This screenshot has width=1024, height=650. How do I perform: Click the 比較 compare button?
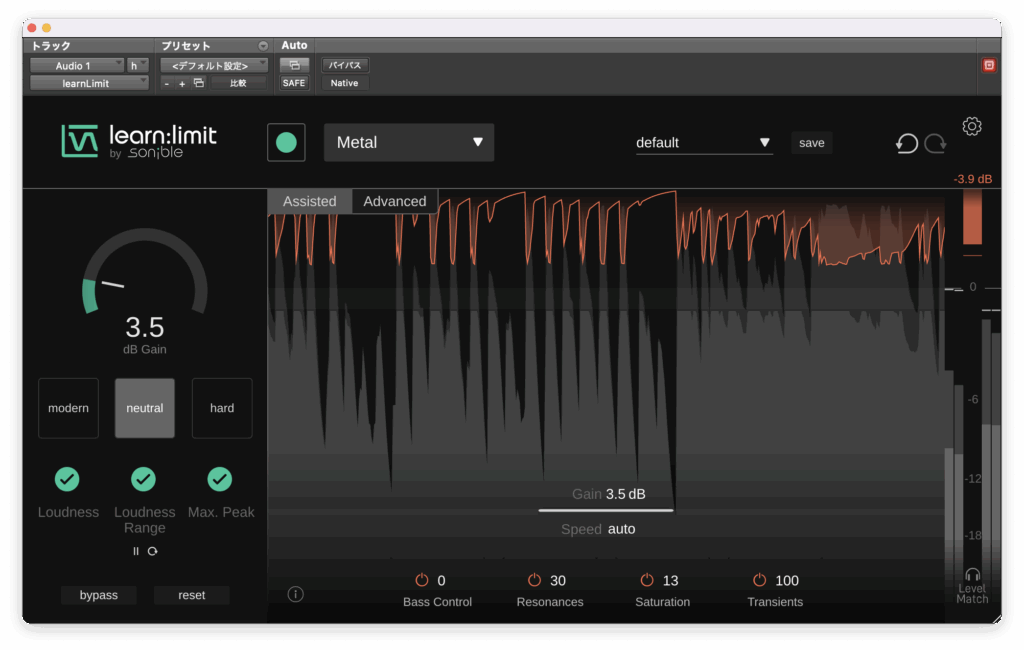point(238,83)
